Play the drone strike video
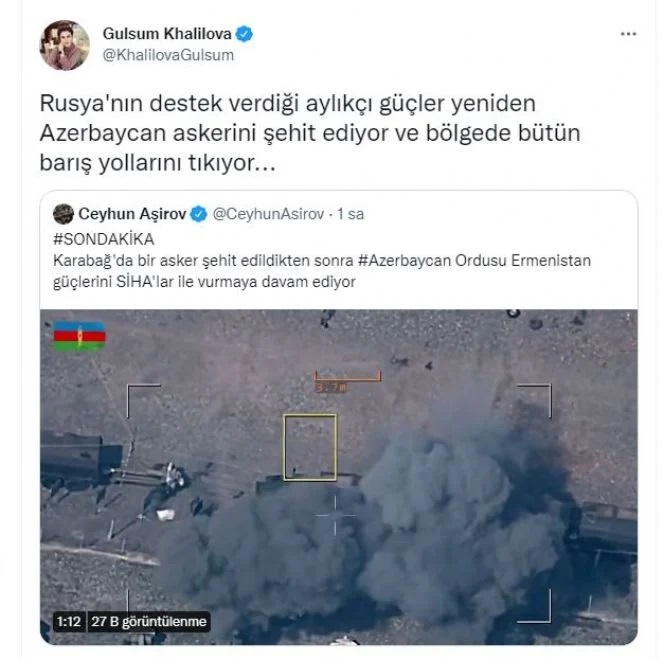The height and width of the screenshot is (659, 663). point(339,477)
